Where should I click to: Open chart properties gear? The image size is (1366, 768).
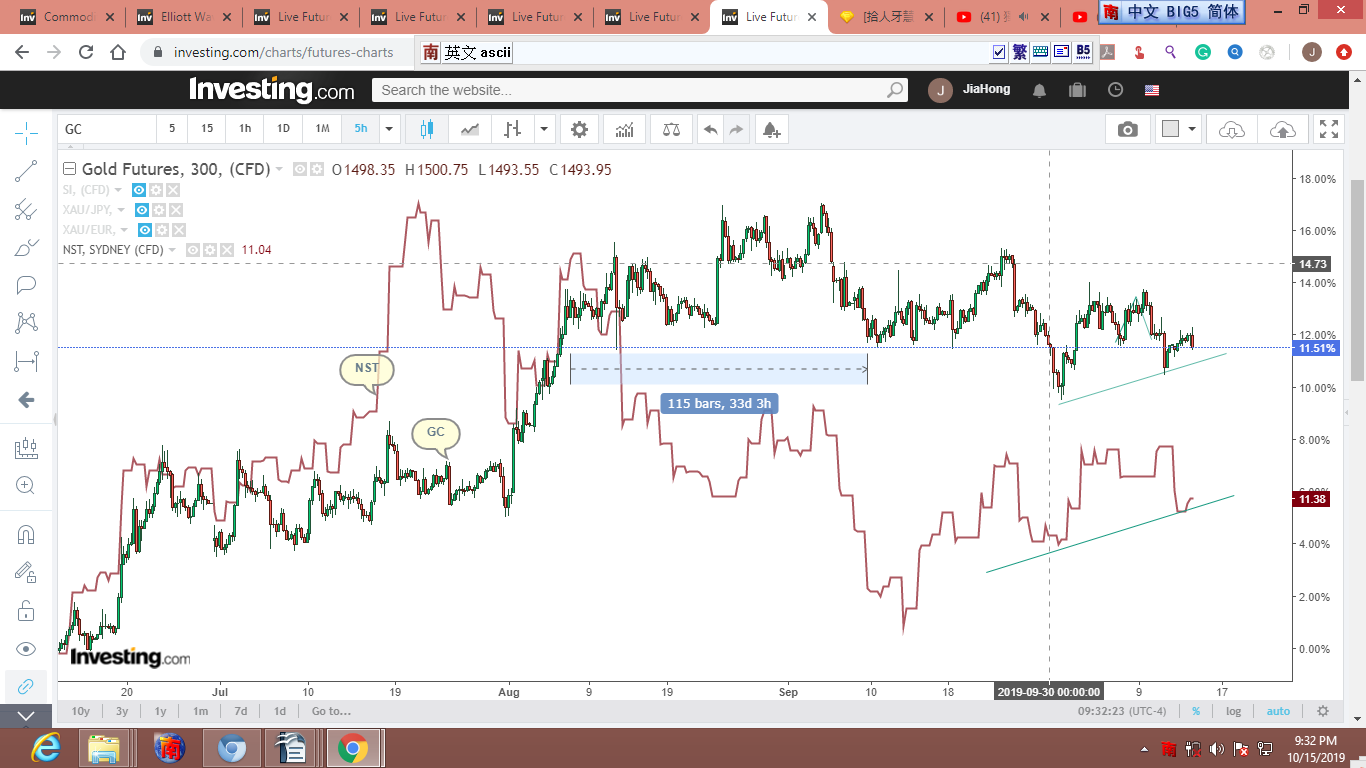coord(579,129)
